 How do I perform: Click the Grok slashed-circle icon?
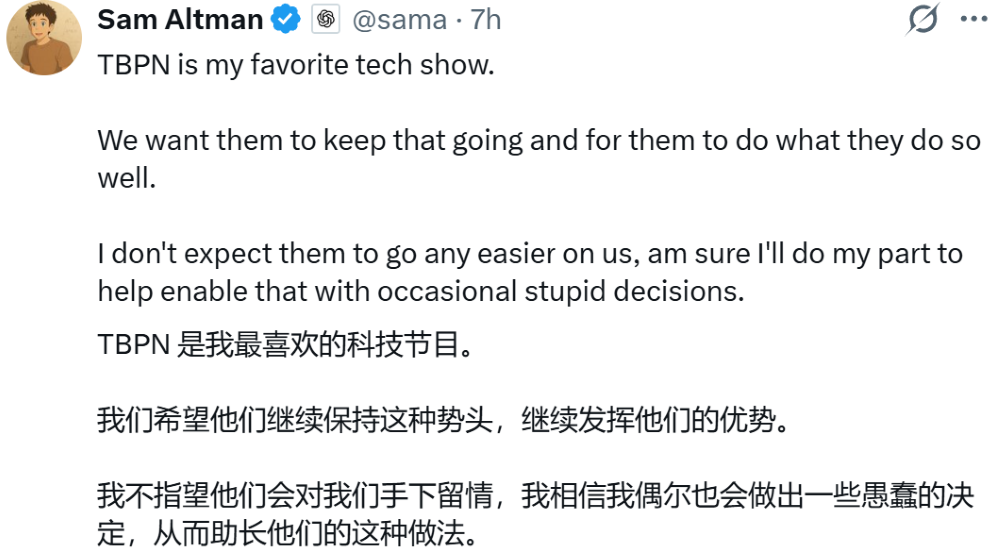pos(921,19)
